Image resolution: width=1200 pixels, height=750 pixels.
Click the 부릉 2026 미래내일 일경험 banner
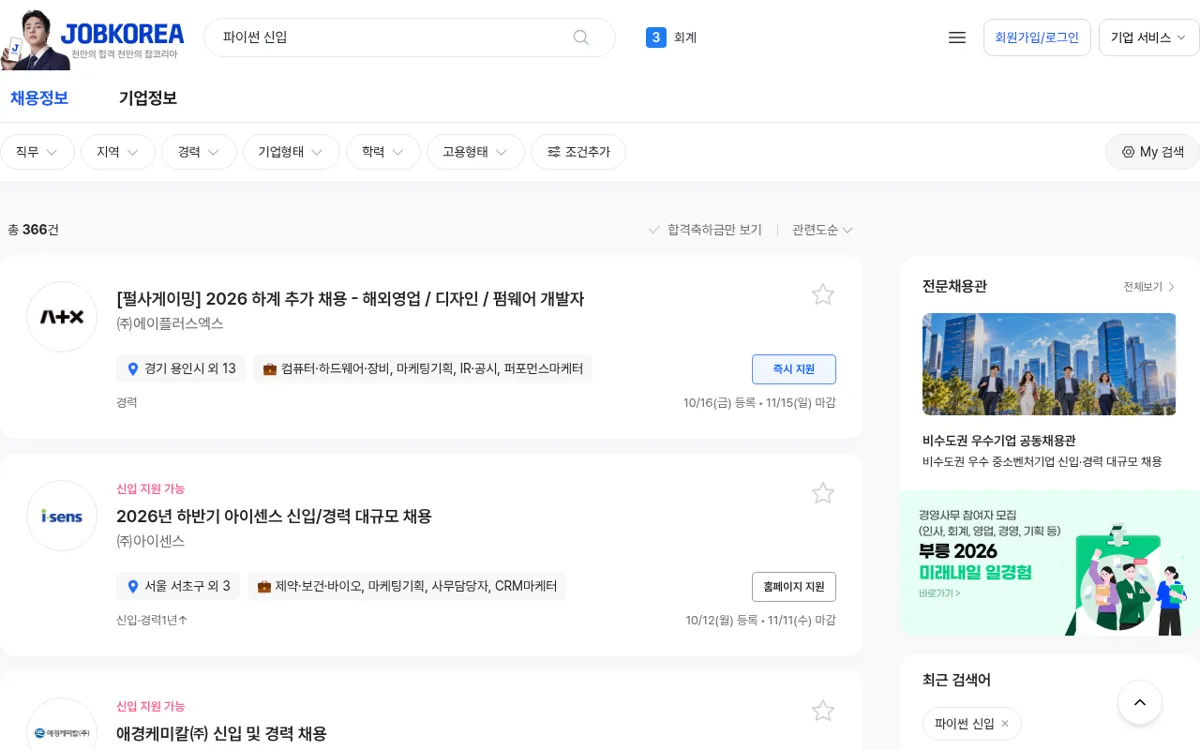(x=1050, y=563)
